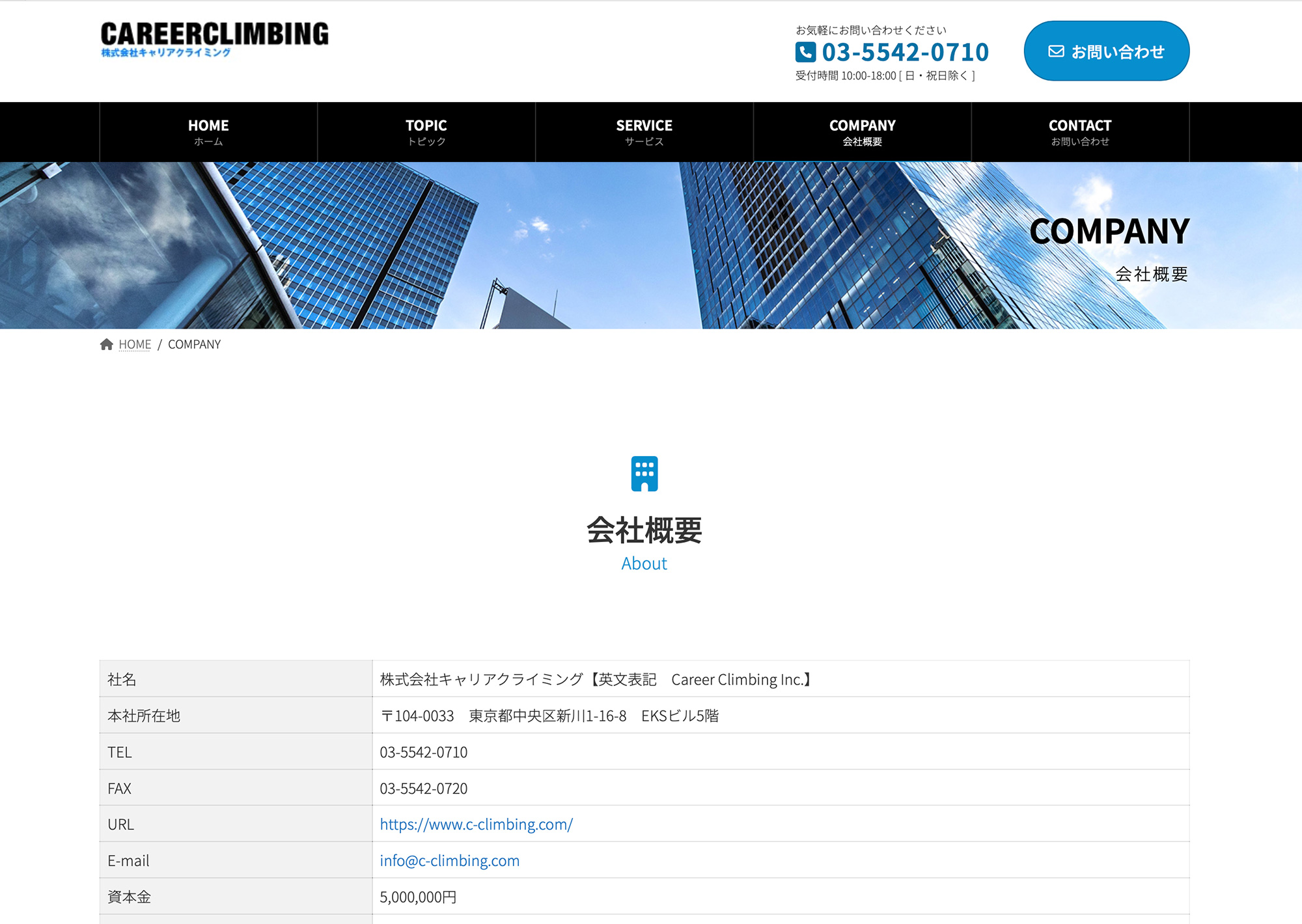Open the TOPIC navigation menu item

tap(426, 132)
